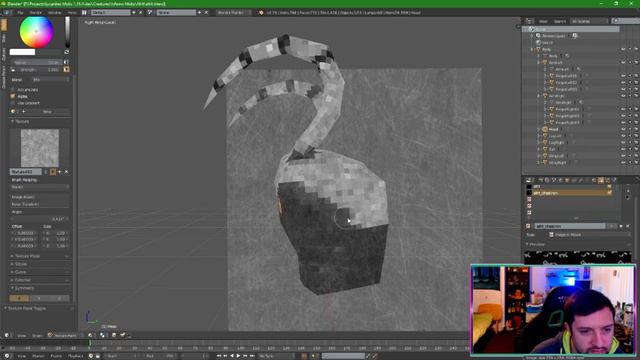
Task: Click the white foreground color swatch
Action: (22, 52)
